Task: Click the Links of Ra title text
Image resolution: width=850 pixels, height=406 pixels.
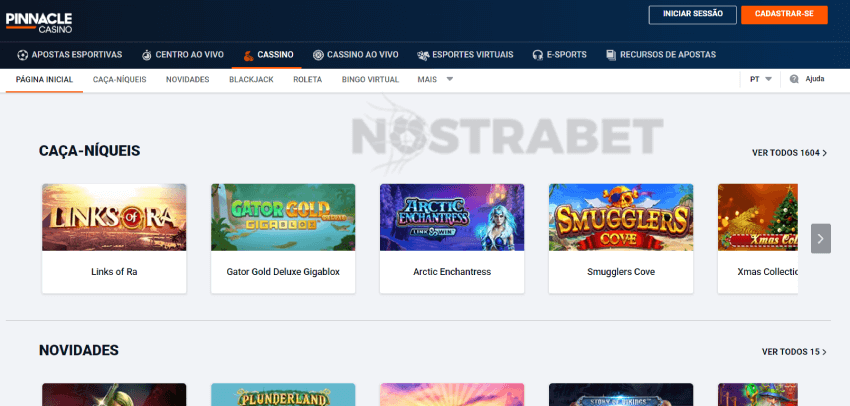Action: (114, 272)
